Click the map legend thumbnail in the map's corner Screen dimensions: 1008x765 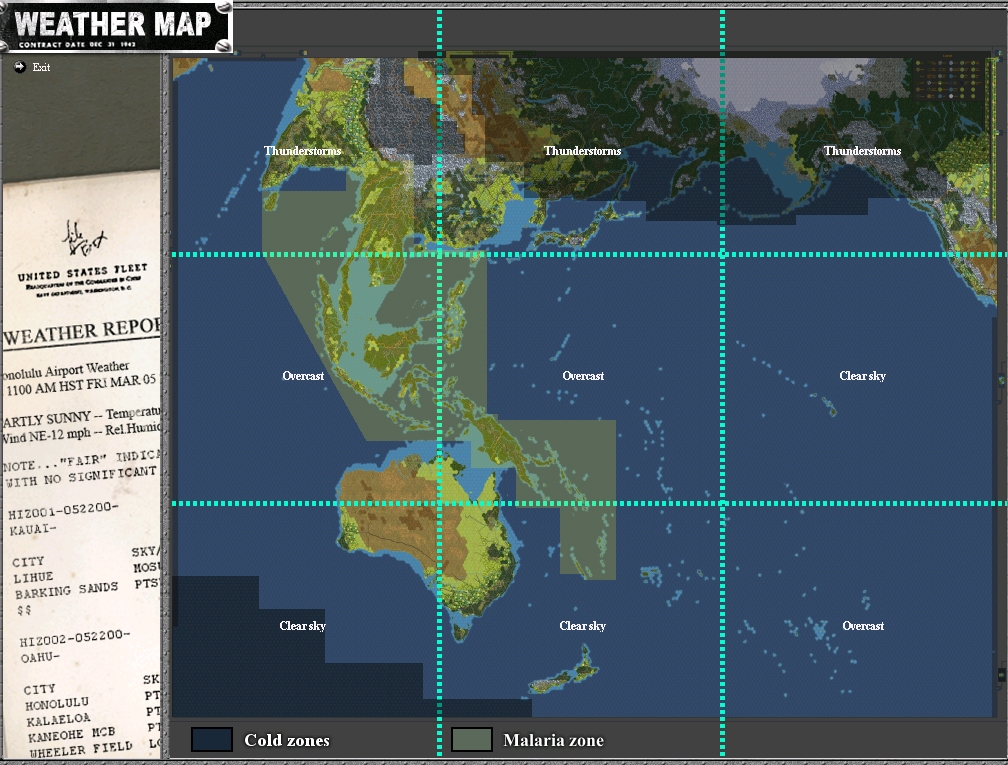click(x=948, y=79)
